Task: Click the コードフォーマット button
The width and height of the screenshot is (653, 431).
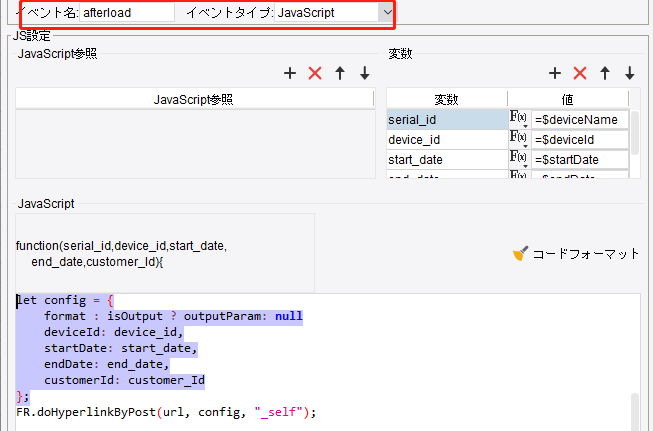Action: 576,254
